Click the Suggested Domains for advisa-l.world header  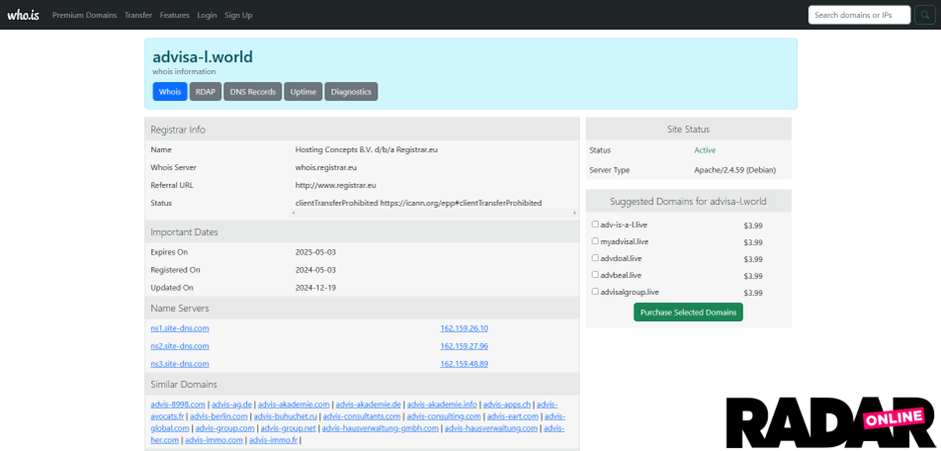[x=688, y=201]
